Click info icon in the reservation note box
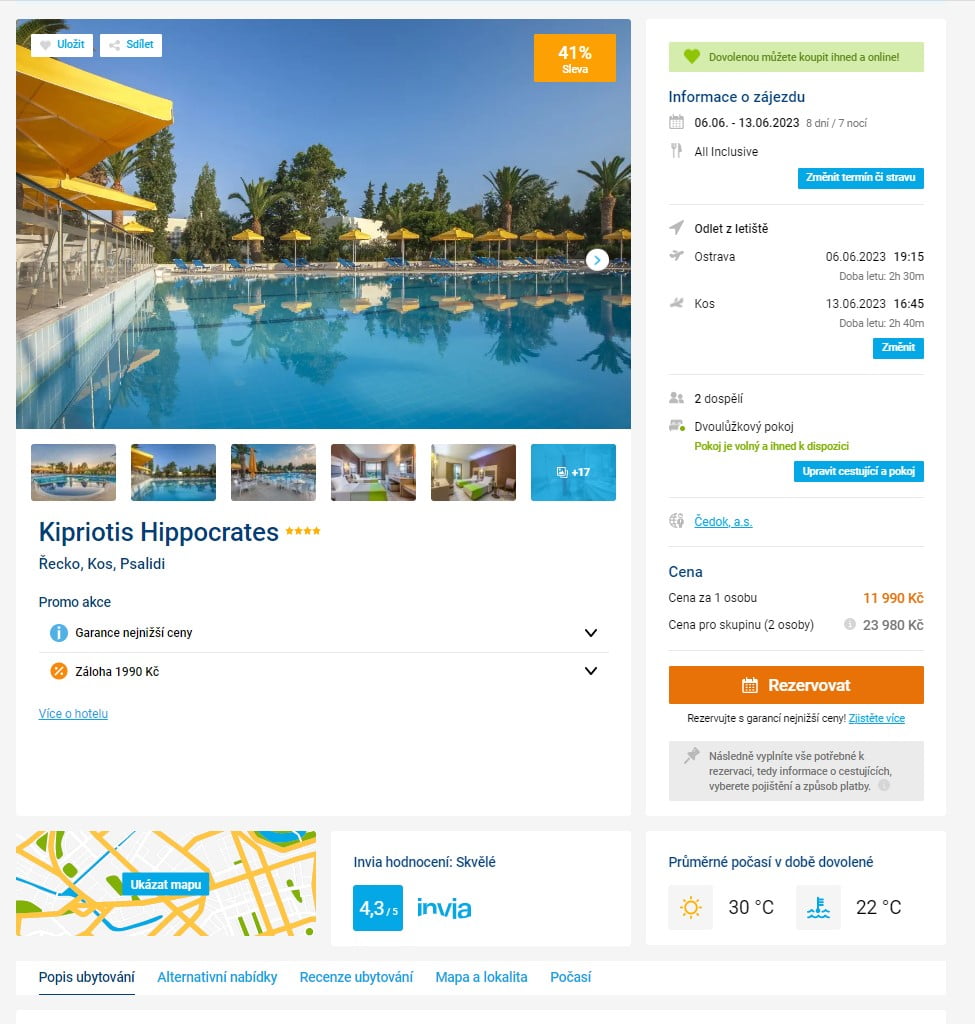975x1024 pixels. pyautogui.click(x=884, y=786)
